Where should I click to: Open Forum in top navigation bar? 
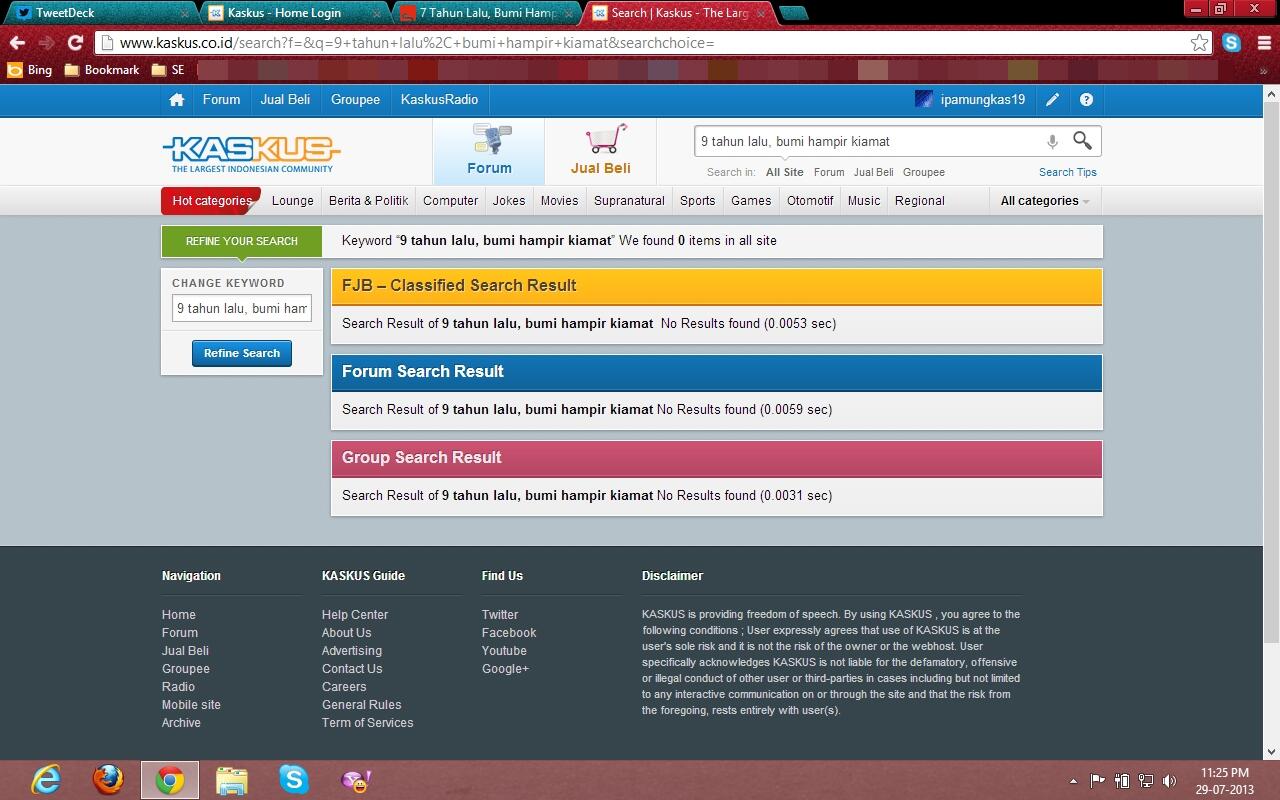[x=221, y=100]
